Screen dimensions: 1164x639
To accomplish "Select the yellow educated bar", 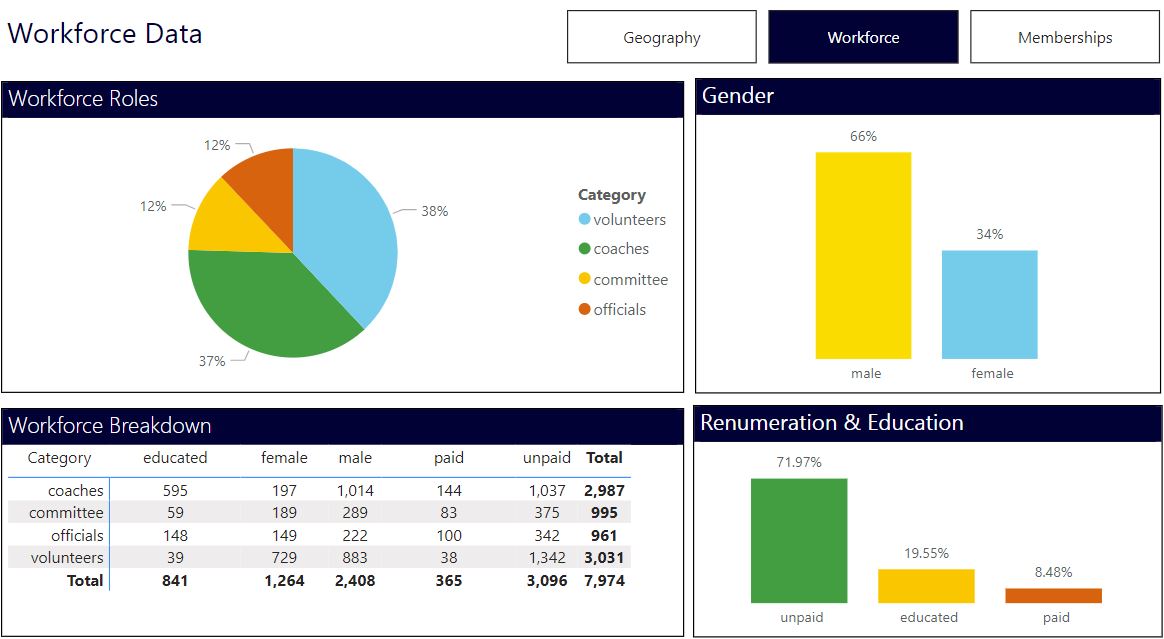I will coord(926,586).
